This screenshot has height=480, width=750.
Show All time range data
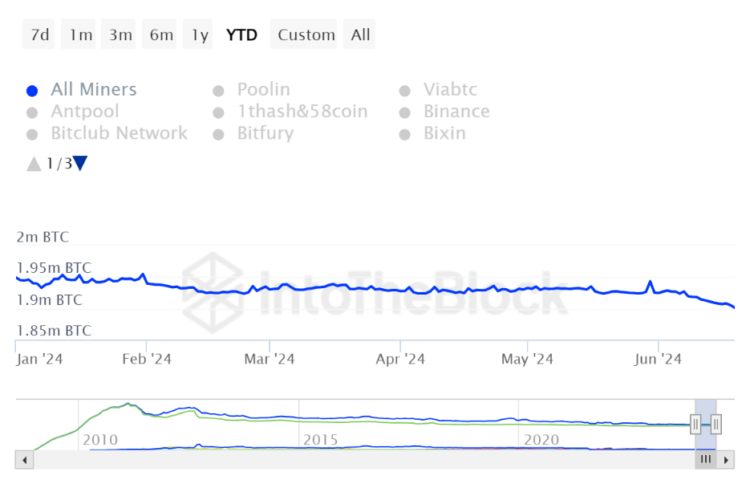(361, 35)
